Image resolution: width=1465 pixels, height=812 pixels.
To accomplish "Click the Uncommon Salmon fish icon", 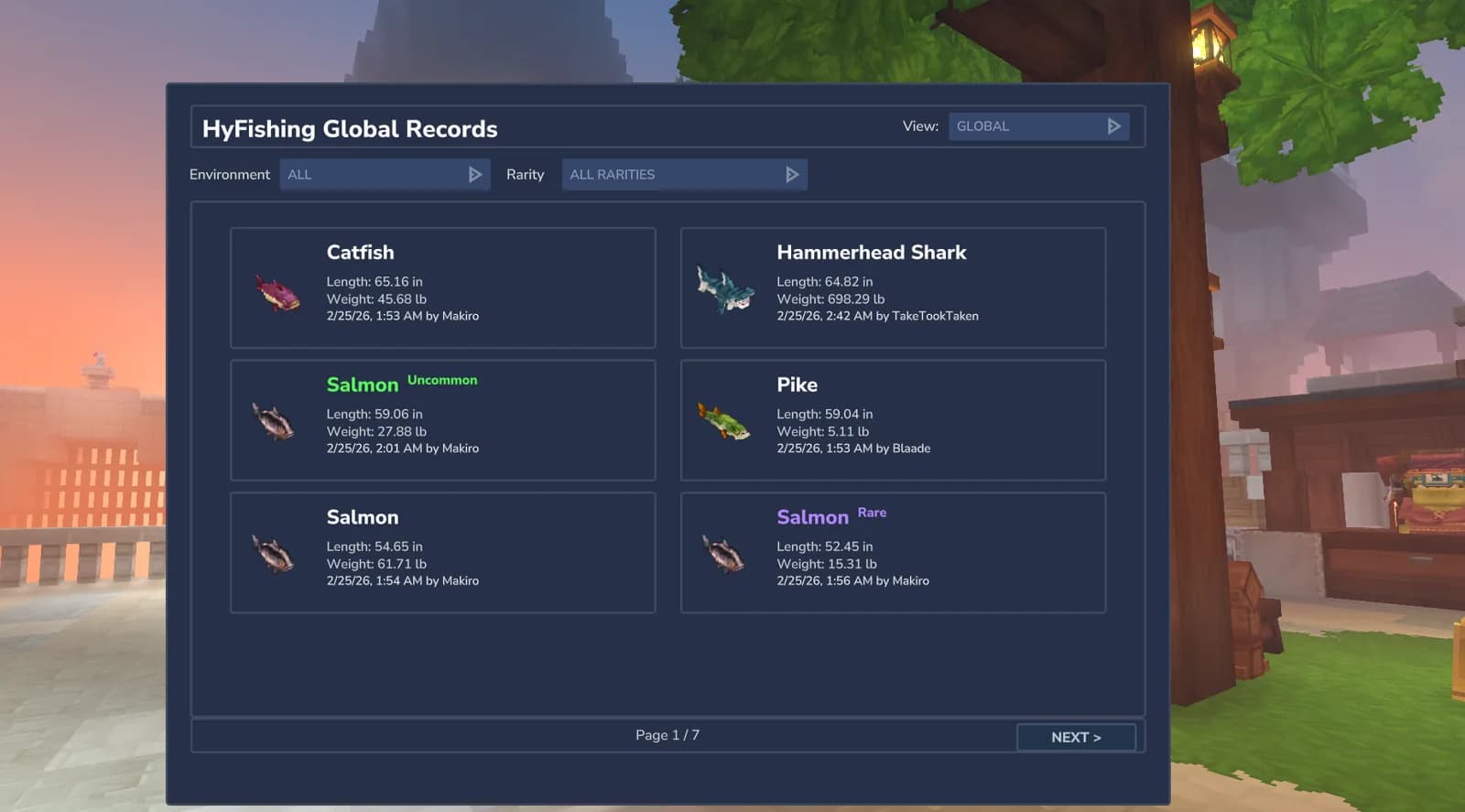I will [273, 422].
